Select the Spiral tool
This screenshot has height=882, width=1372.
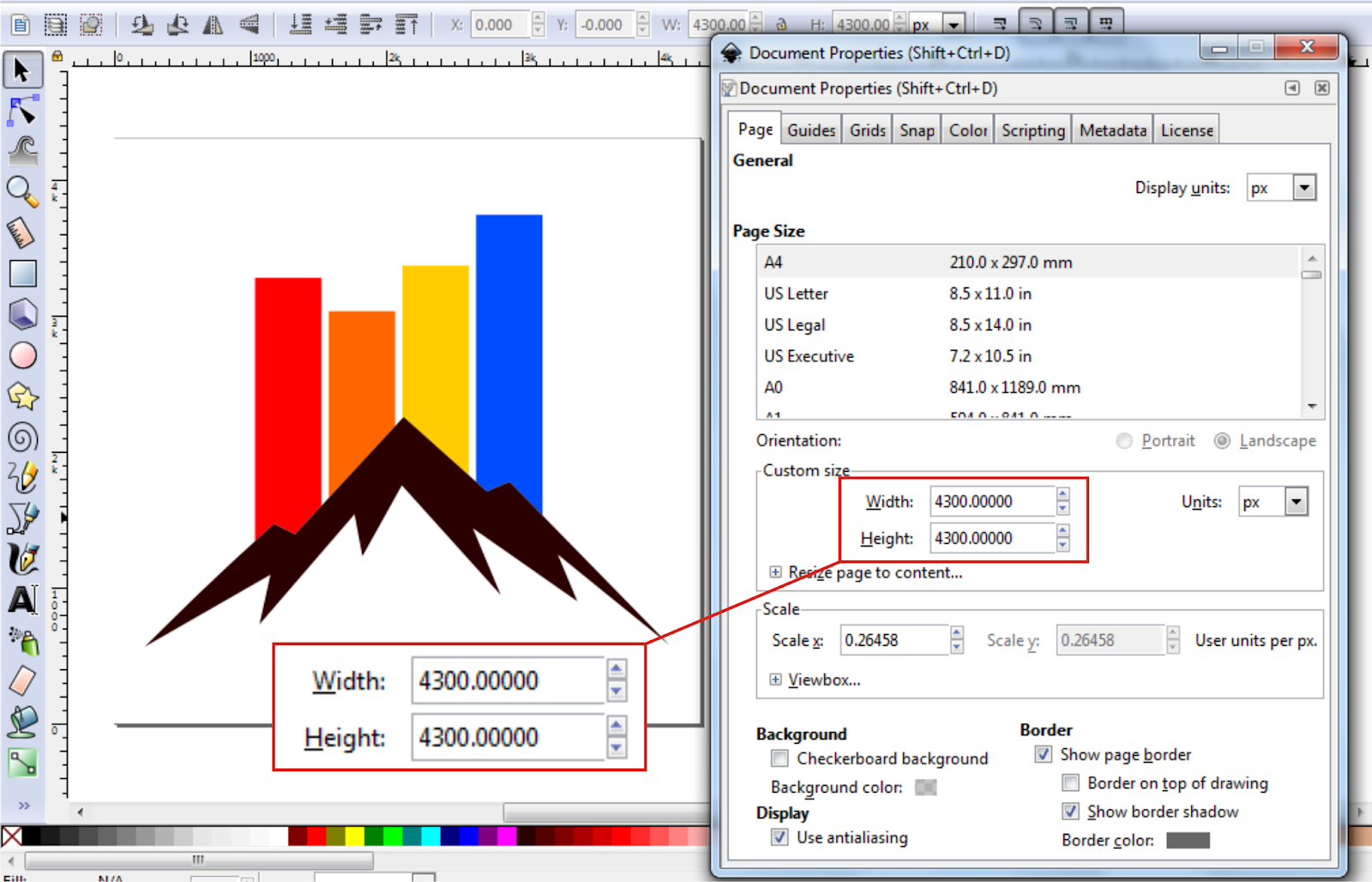tap(23, 438)
